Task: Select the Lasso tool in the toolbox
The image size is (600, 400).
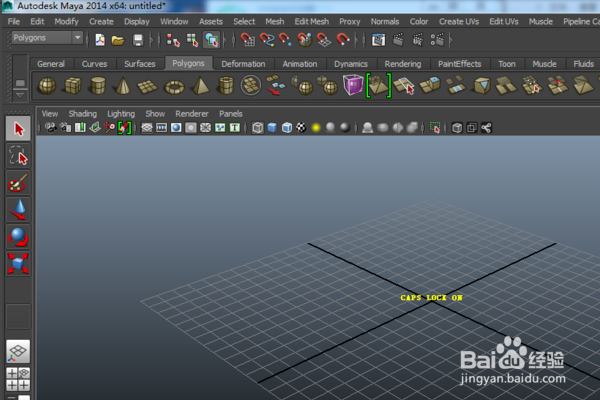Action: pyautogui.click(x=18, y=156)
